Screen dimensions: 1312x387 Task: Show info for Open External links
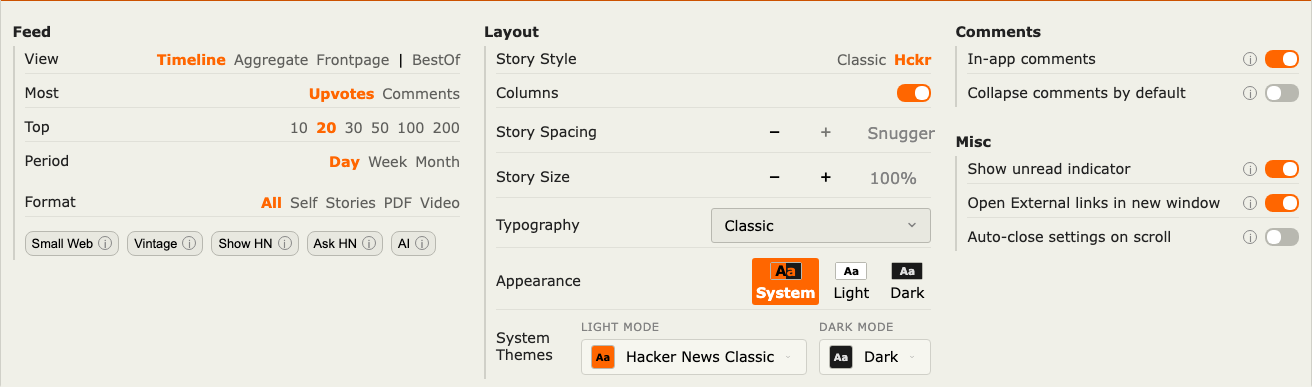(1249, 203)
